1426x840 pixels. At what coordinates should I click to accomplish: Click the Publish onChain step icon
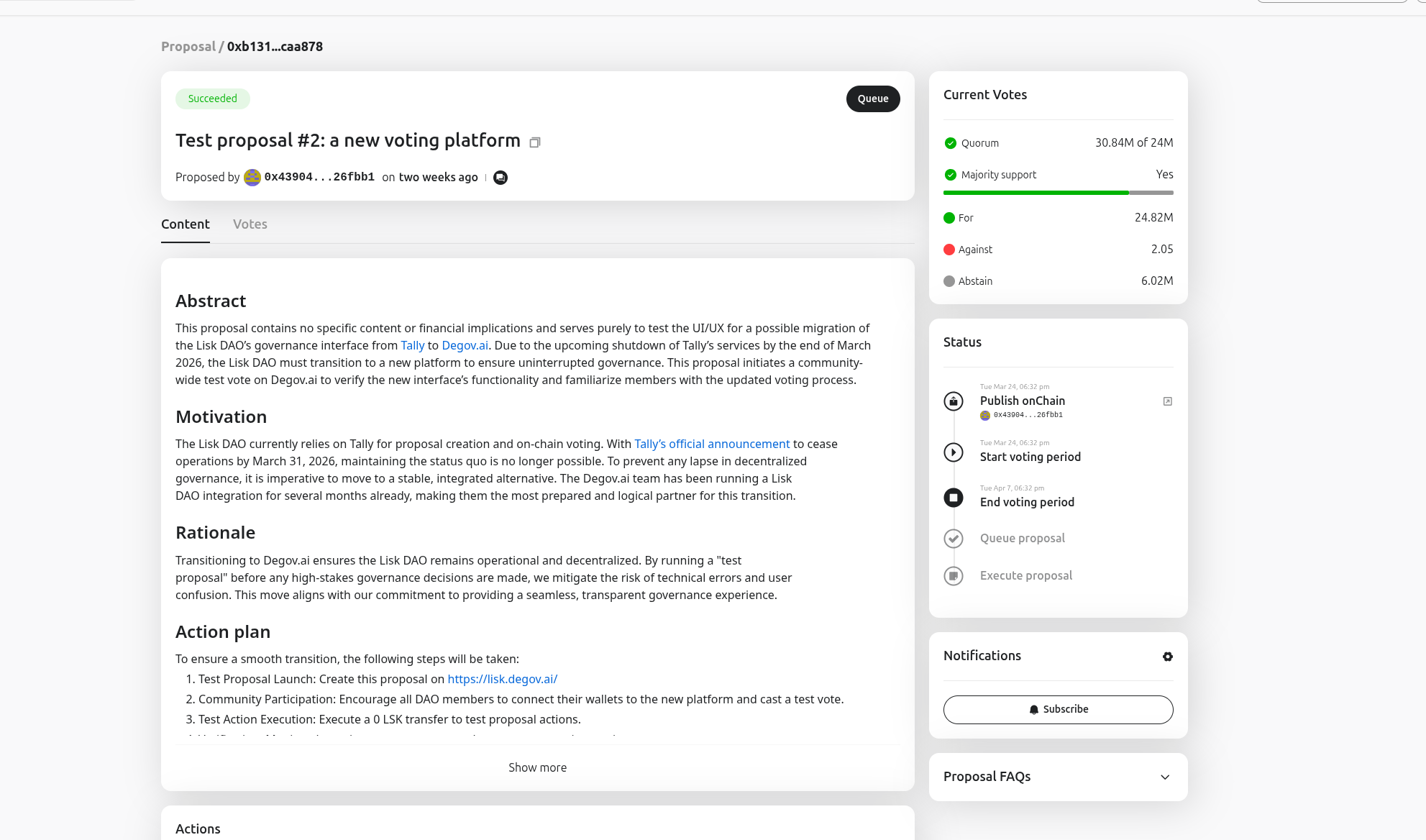(954, 401)
